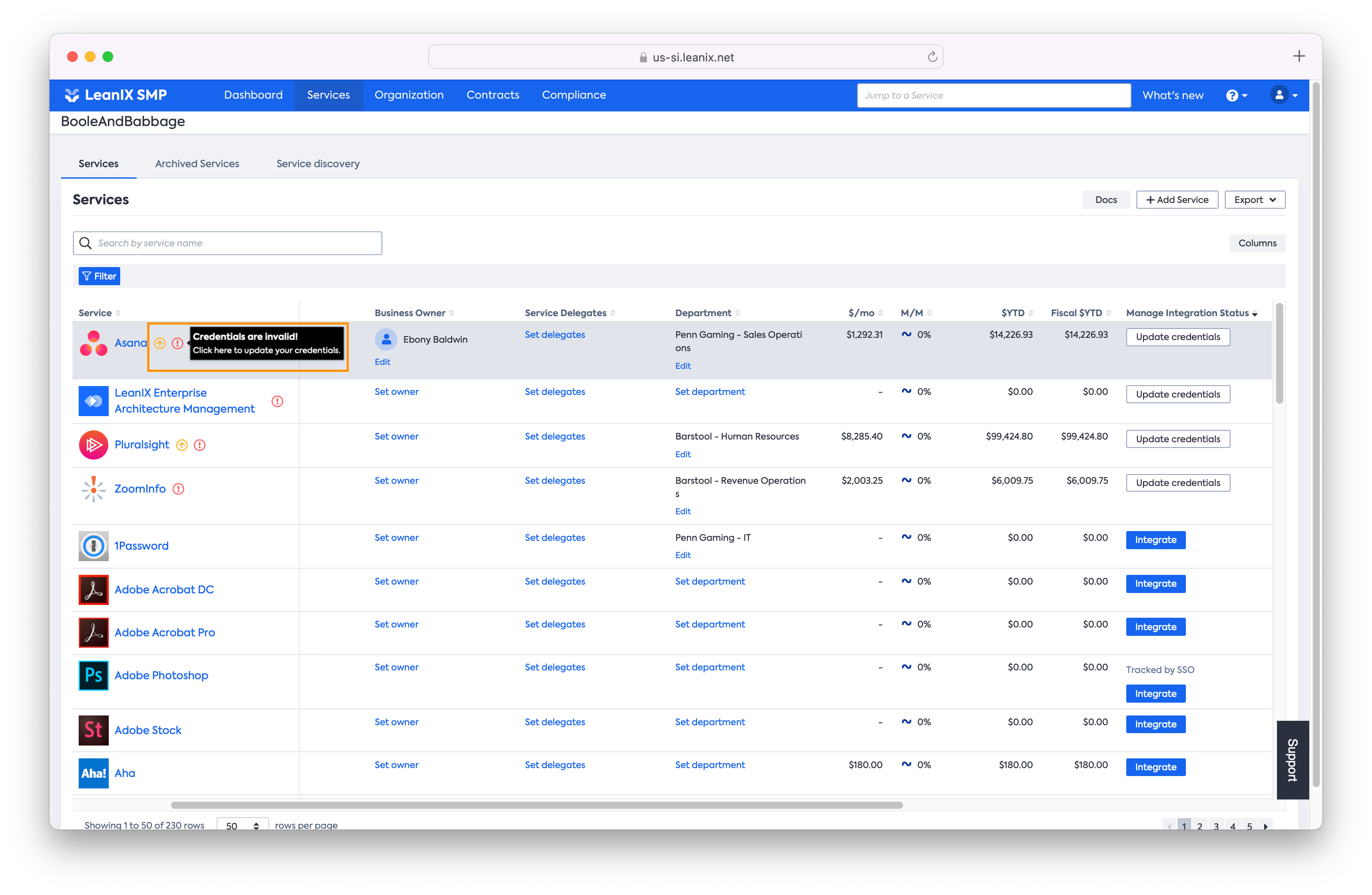Image resolution: width=1372 pixels, height=895 pixels.
Task: Click Ebony Baldwin's avatar icon
Action: coord(386,339)
